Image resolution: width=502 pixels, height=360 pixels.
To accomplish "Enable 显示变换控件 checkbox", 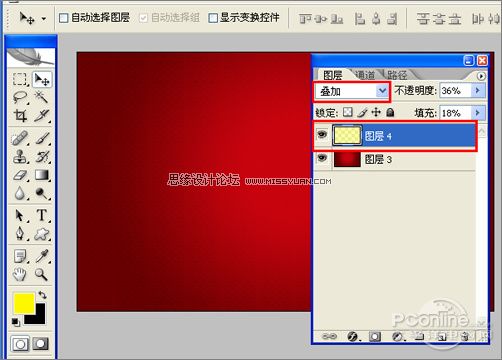I will [x=213, y=18].
